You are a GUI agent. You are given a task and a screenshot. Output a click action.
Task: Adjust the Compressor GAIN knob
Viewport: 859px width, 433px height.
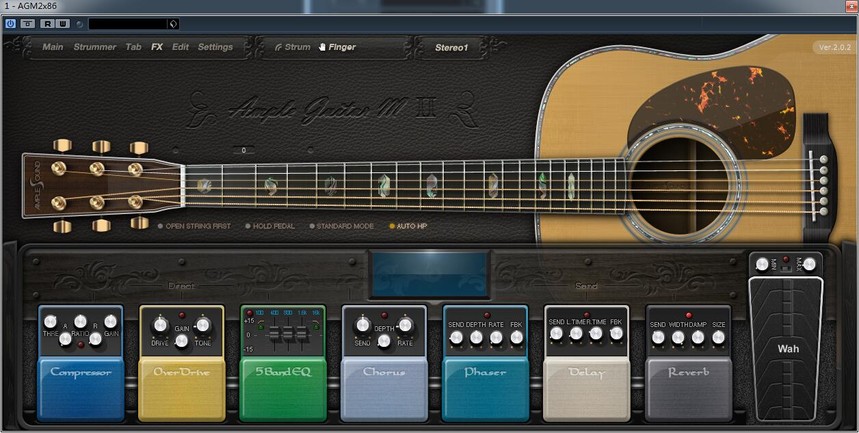[111, 321]
